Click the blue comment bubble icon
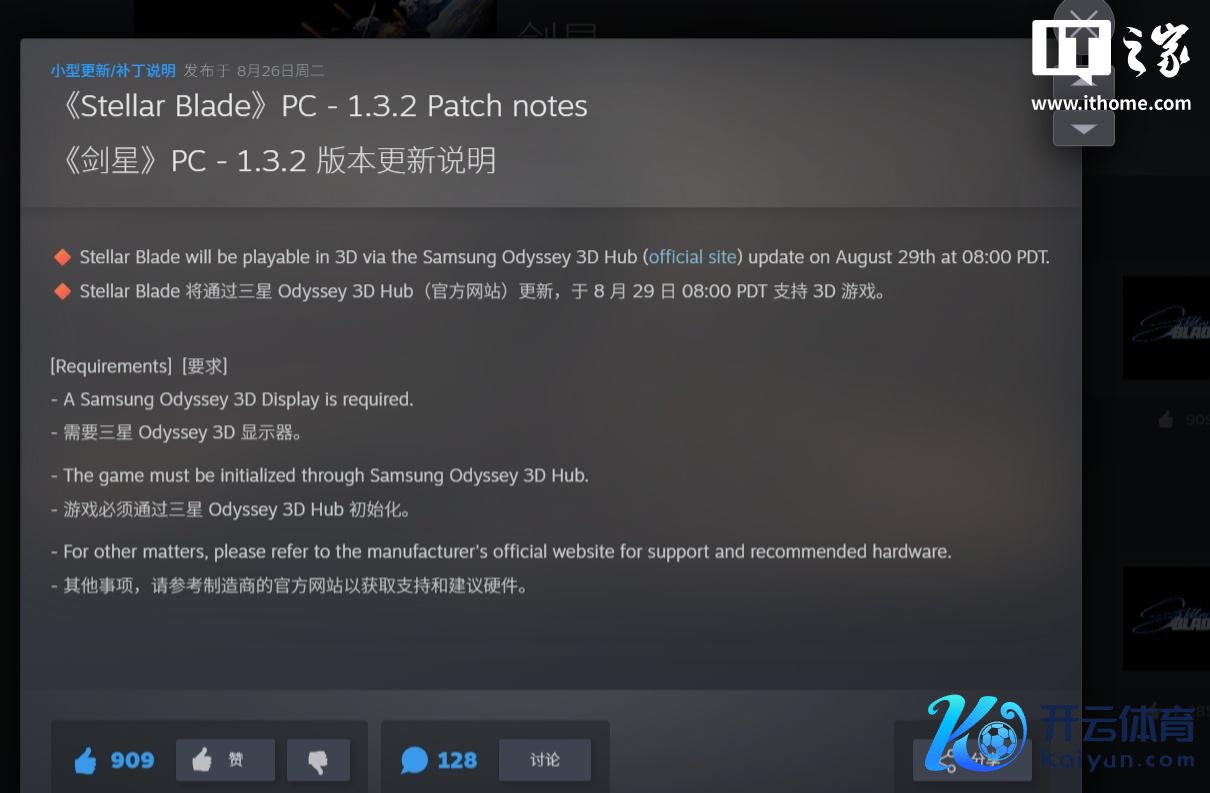This screenshot has width=1210, height=793. (414, 760)
